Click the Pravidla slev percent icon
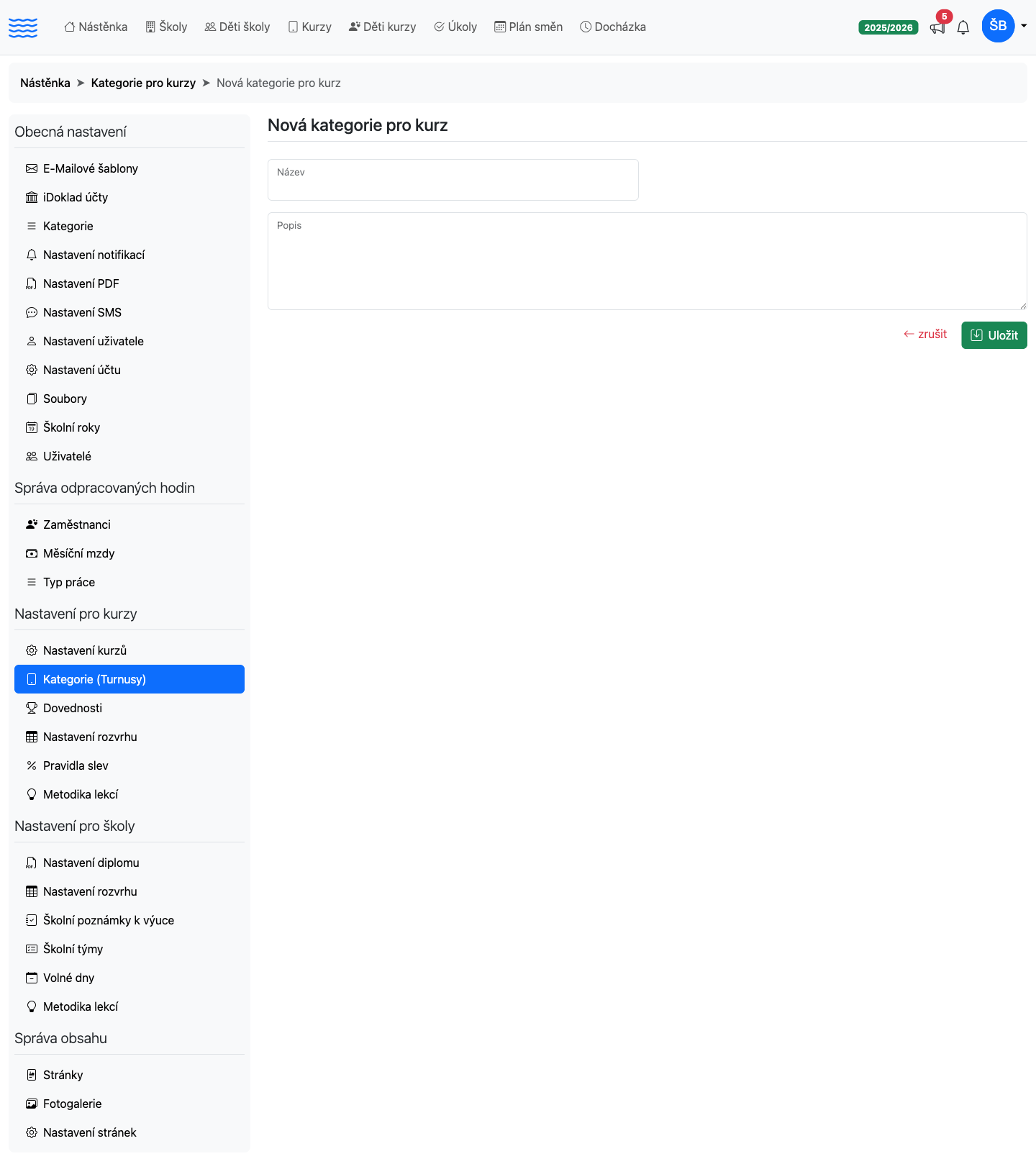The image size is (1036, 1164). (x=32, y=765)
